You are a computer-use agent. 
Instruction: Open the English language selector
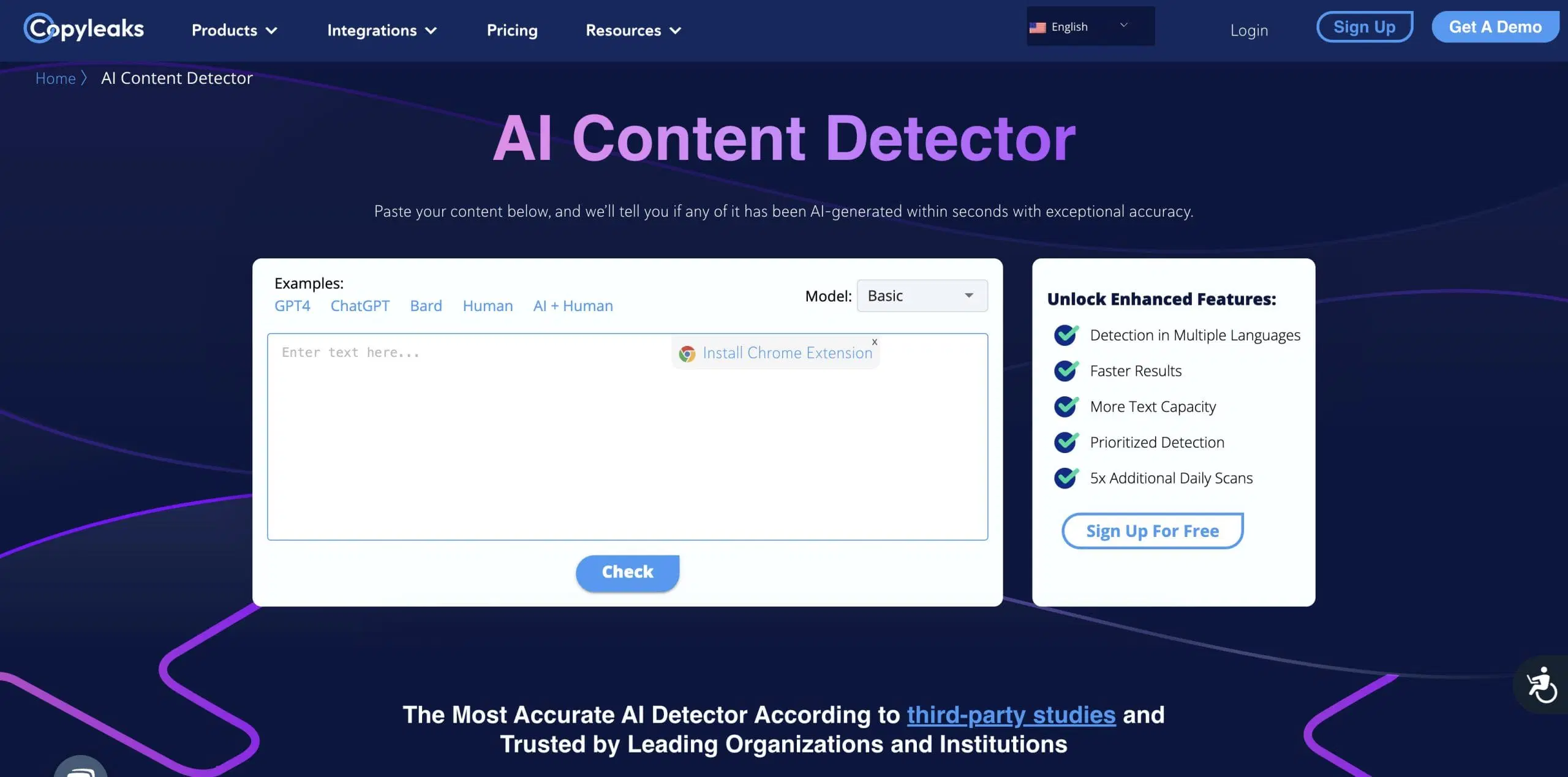pyautogui.click(x=1090, y=26)
